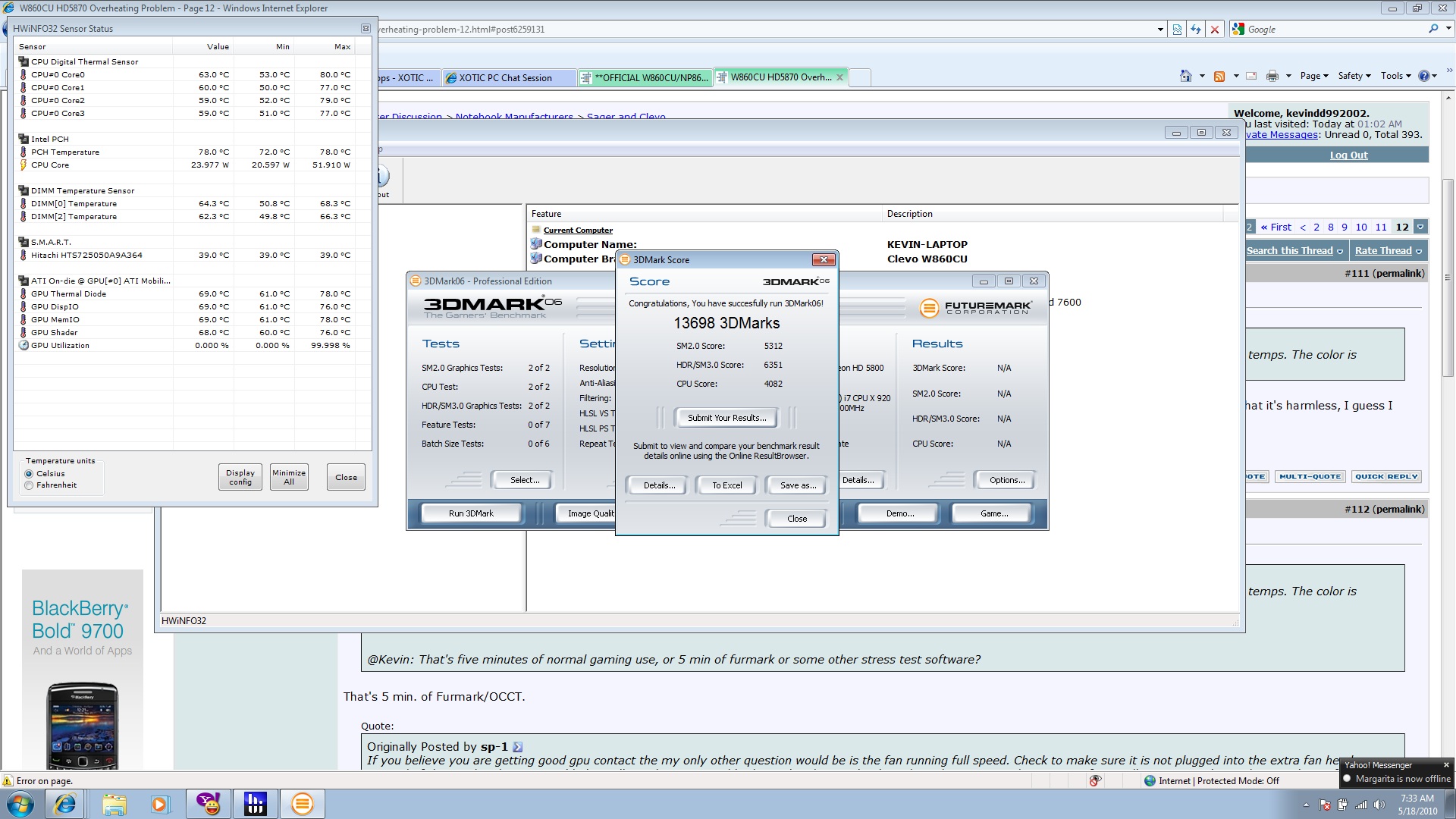
Task: Click the Log Out link
Action: [1348, 155]
